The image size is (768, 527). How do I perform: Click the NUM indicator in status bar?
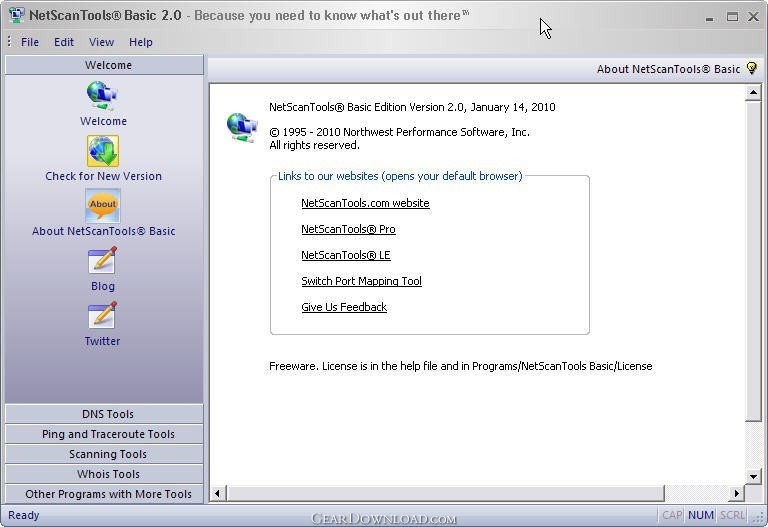click(x=700, y=515)
